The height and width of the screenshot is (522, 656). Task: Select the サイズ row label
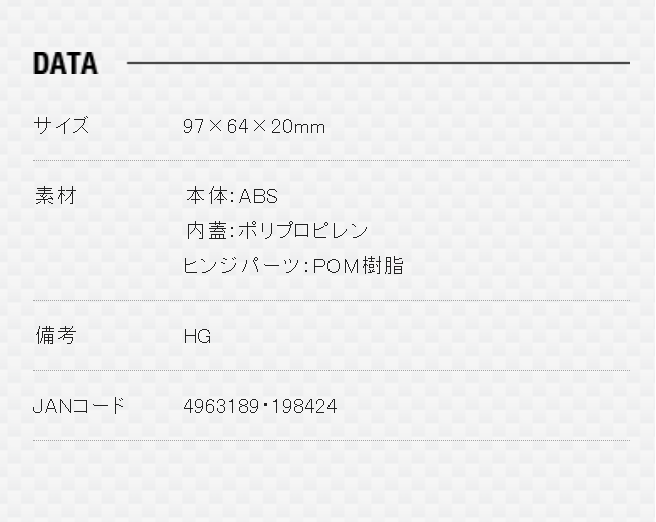(61, 125)
